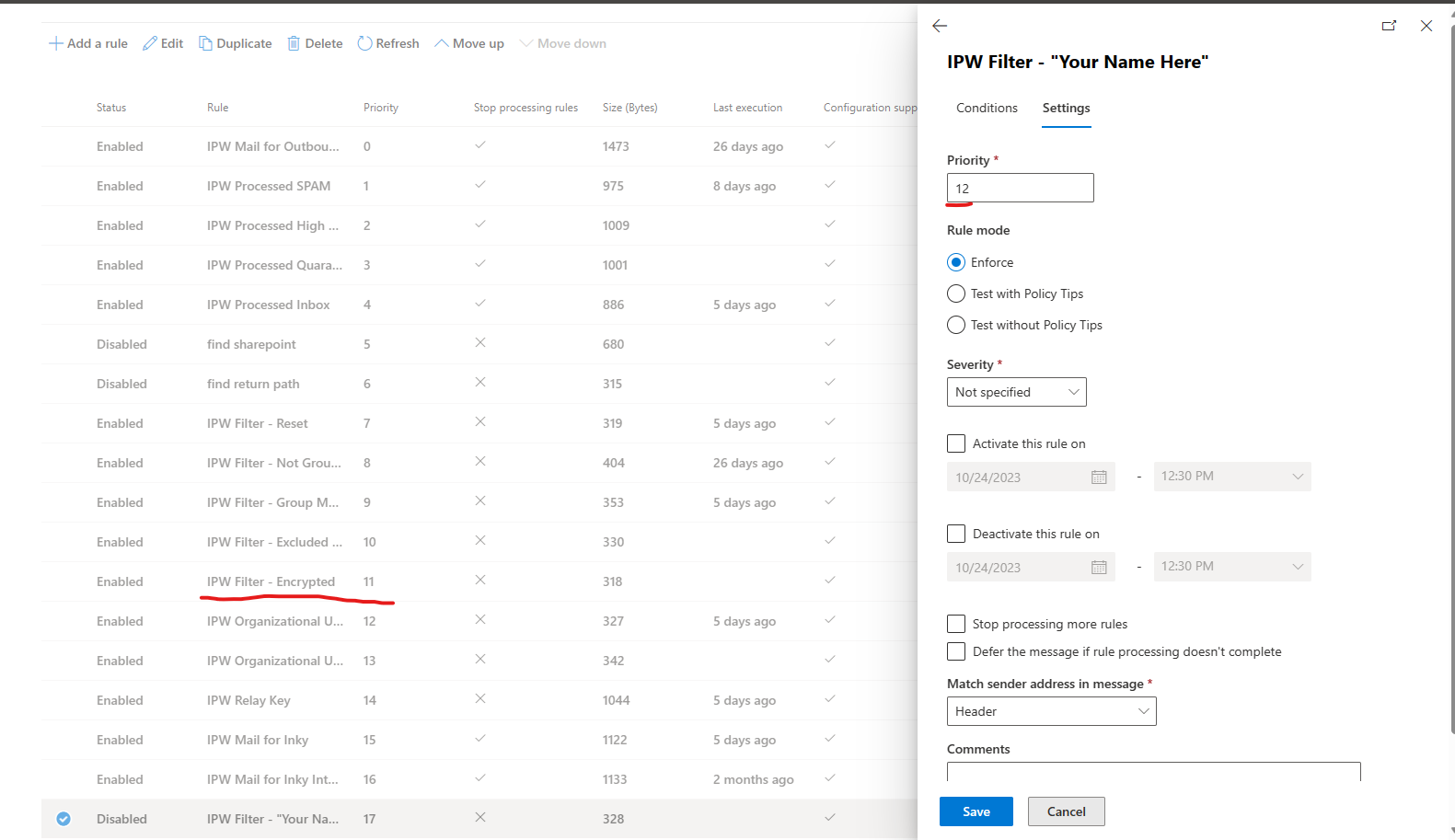Select the IPW Filter - Encrypted rule row
The width and height of the screenshot is (1455, 840).
(271, 581)
